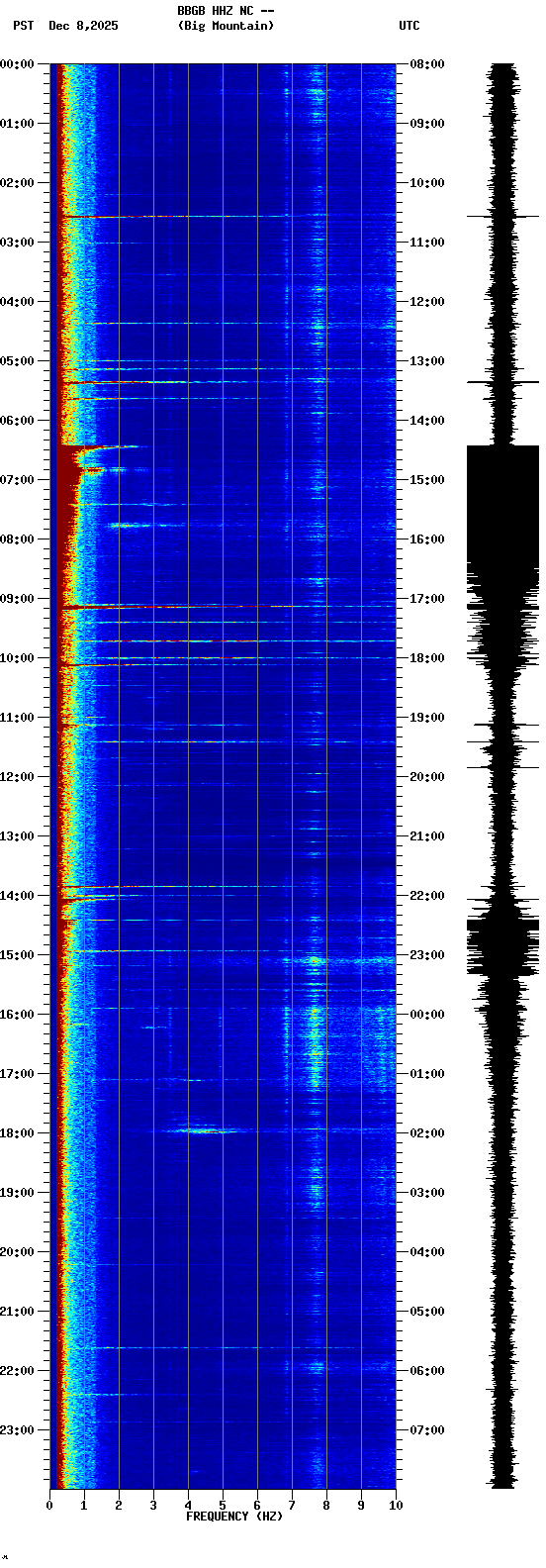This screenshot has height=1568, width=546.
Task: Click the '02:00' UTC time label
Action: pyautogui.click(x=427, y=1133)
